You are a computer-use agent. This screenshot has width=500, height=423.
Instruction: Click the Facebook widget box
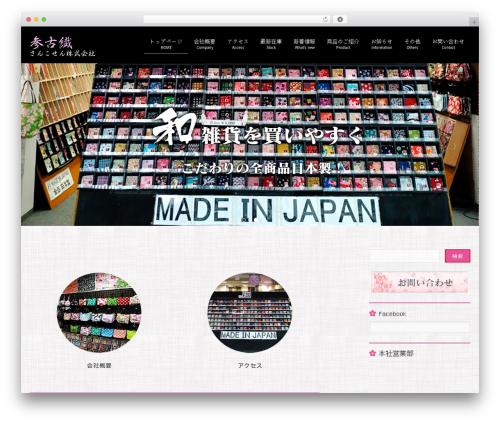[420, 327]
